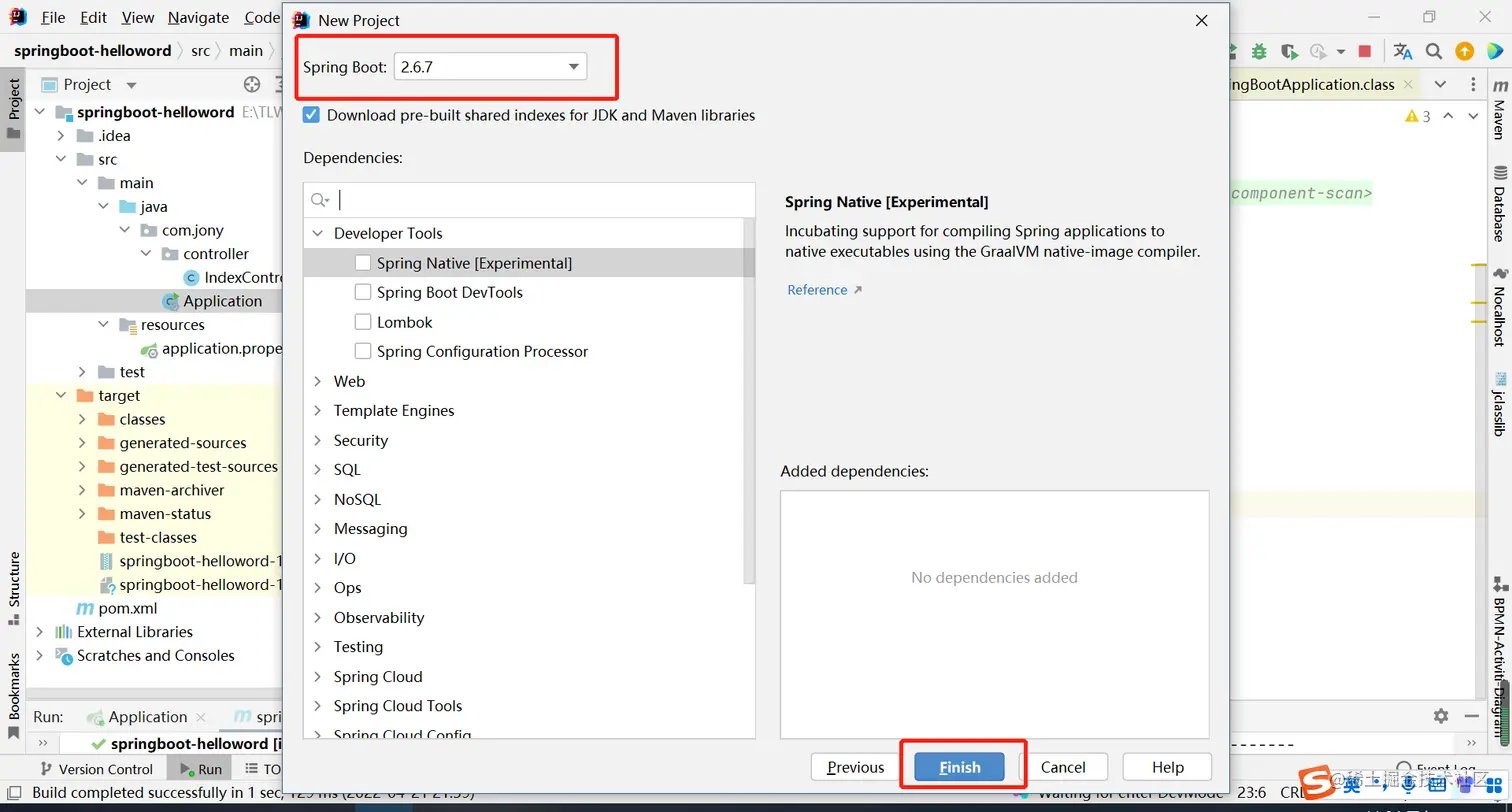Click status bar tool windows toggle icon
Viewport: 1512px width, 812px height.
coord(15,793)
